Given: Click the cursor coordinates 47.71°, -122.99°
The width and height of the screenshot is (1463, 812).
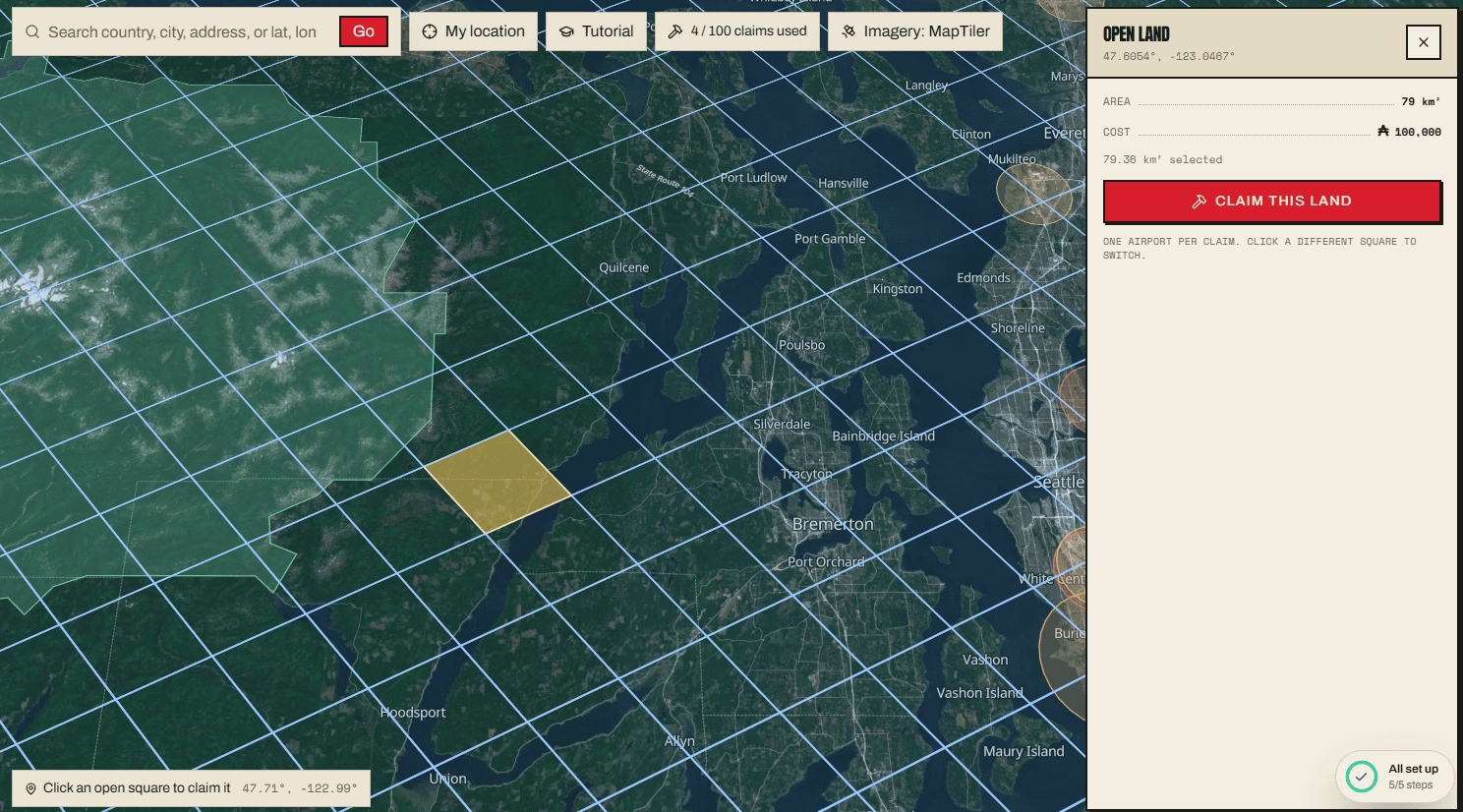Looking at the screenshot, I should 300,788.
